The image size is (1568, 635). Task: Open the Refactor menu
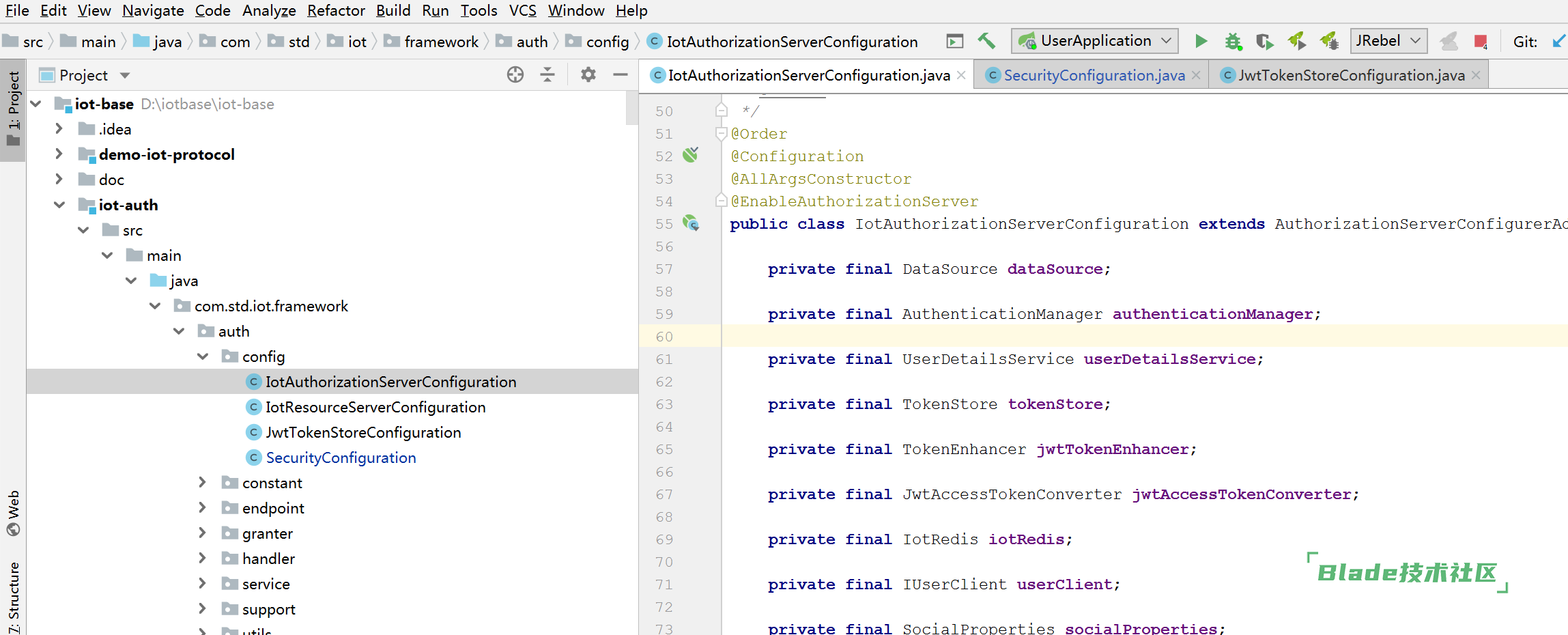pyautogui.click(x=336, y=10)
